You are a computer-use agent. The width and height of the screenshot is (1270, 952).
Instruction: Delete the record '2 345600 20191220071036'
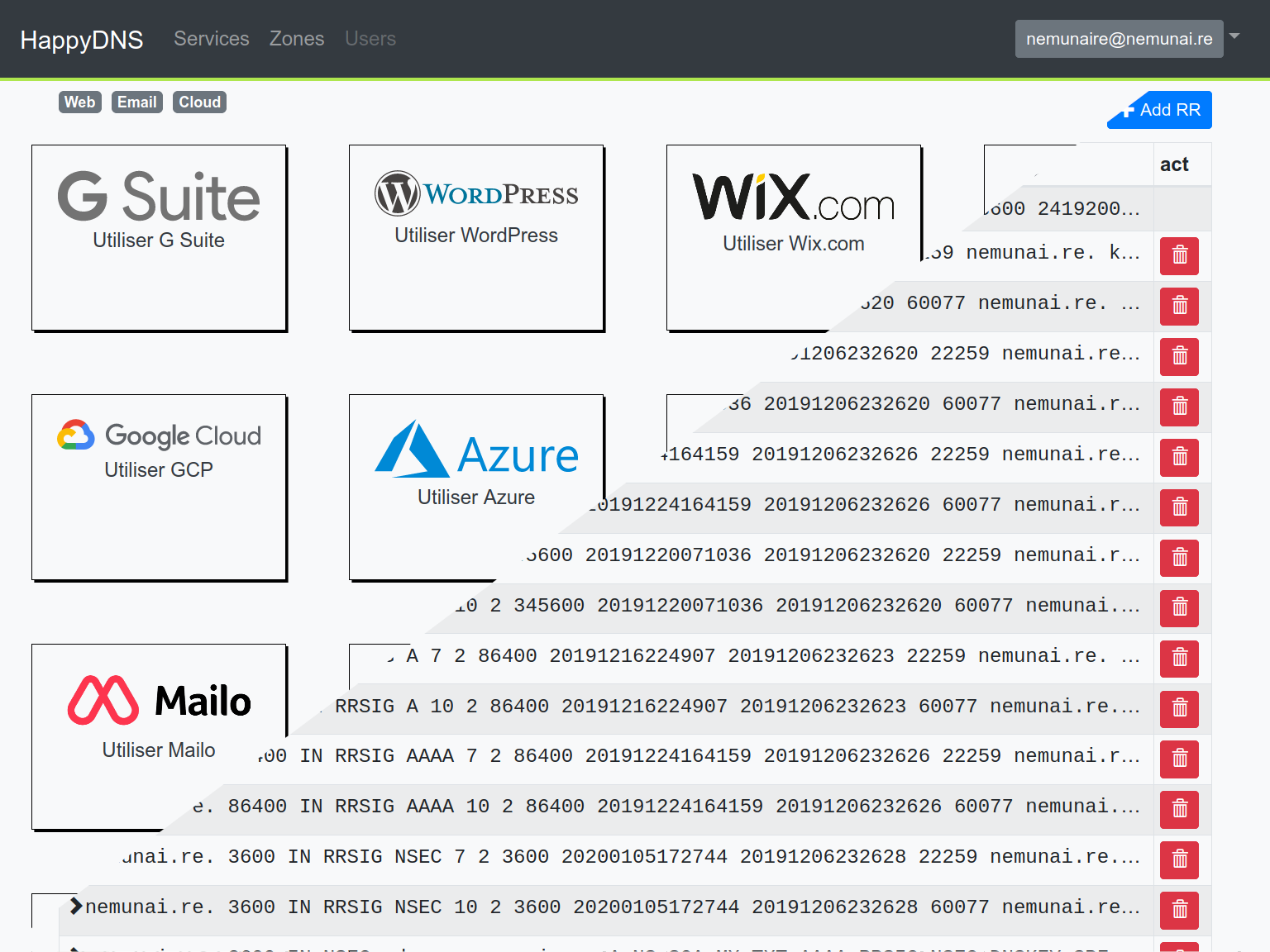pyautogui.click(x=1179, y=608)
